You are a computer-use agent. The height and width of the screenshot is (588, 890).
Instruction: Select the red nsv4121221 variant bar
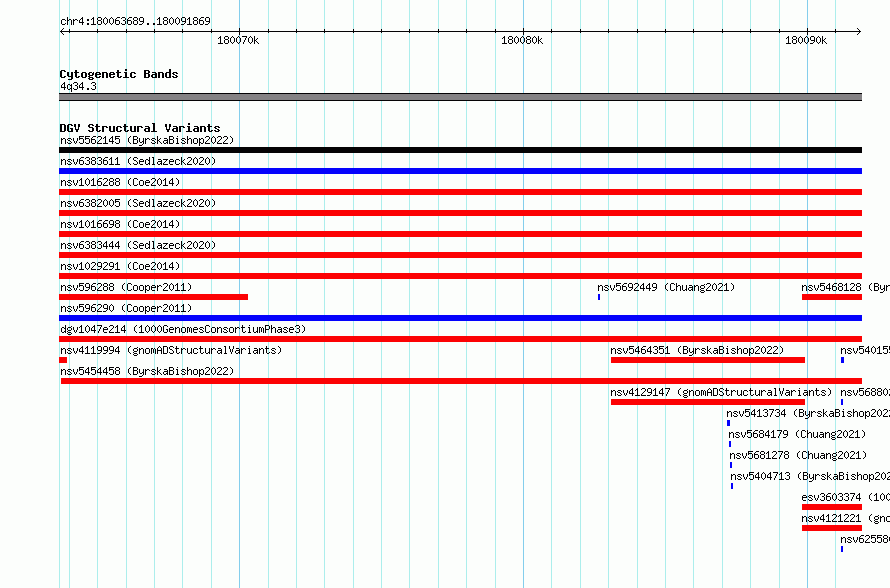tap(832, 528)
